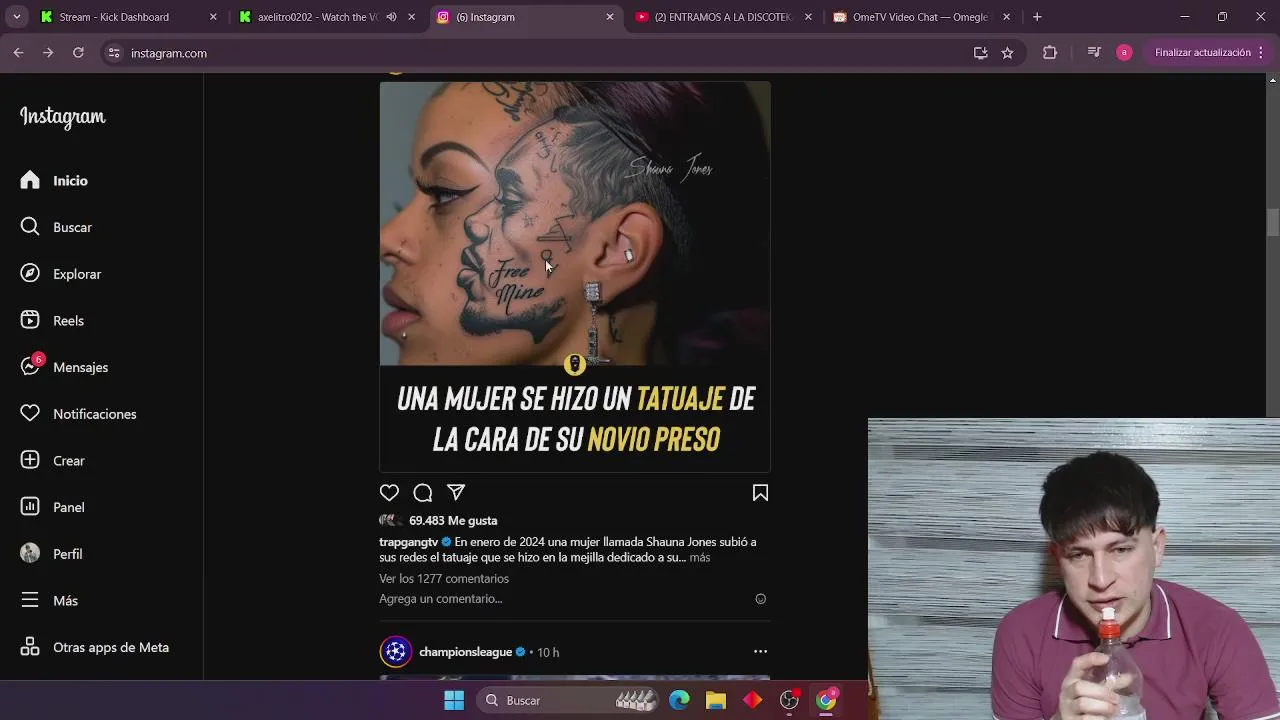Open Notificaciones heart icon in sidebar
Viewport: 1280px width, 720px height.
(30, 413)
